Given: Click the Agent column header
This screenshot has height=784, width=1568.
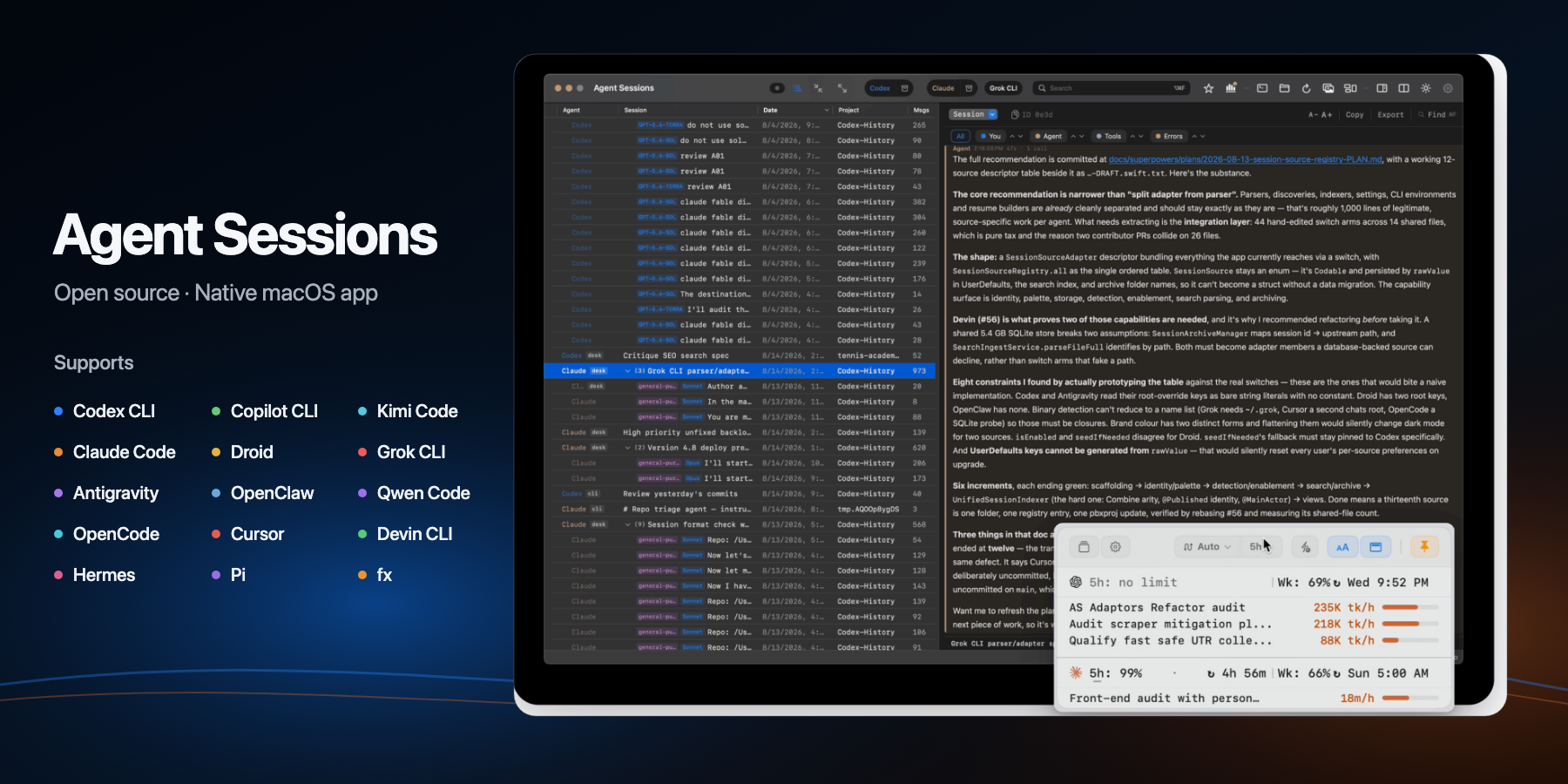Looking at the screenshot, I should (571, 110).
